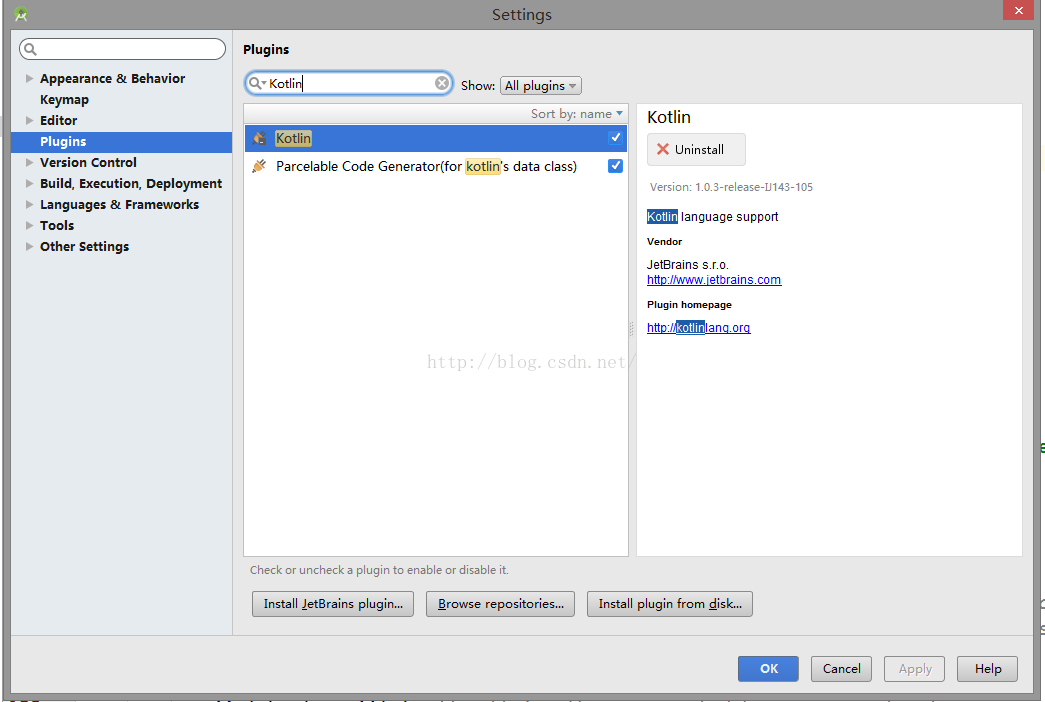Open the Editor settings category
The height and width of the screenshot is (702, 1045).
[59, 120]
